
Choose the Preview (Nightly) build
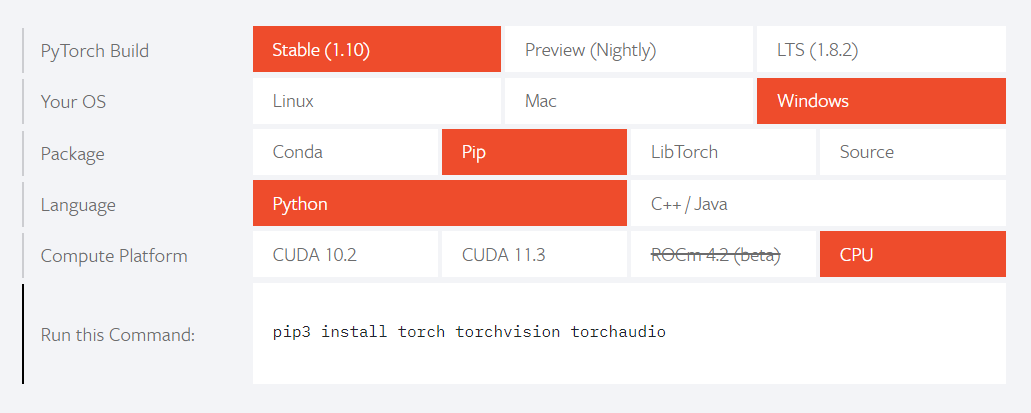point(629,49)
